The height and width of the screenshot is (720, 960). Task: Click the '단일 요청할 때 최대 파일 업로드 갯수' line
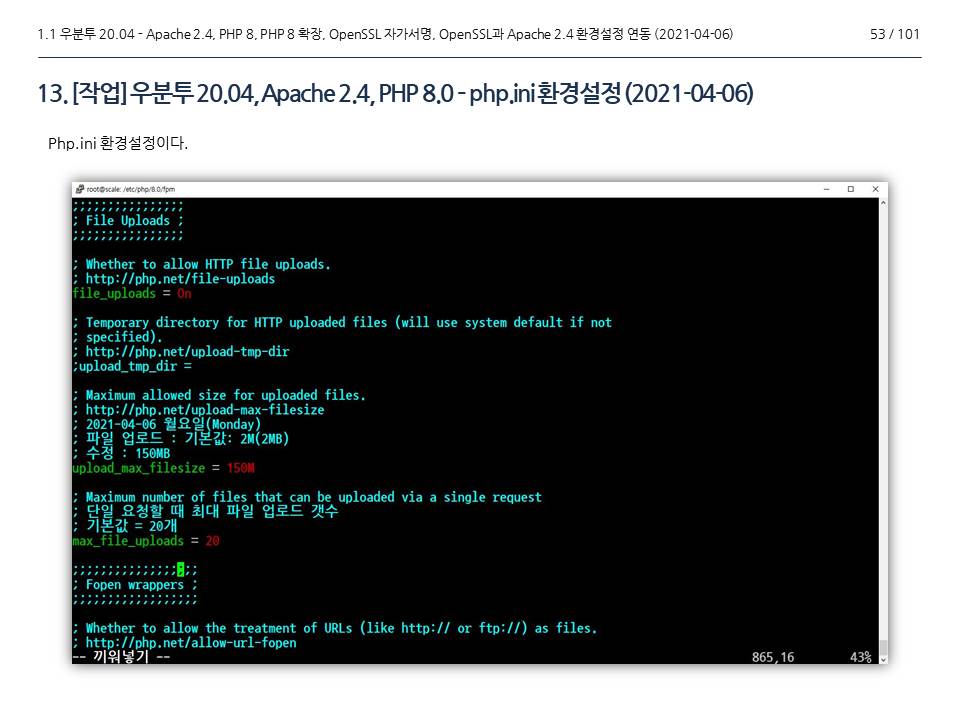[205, 511]
